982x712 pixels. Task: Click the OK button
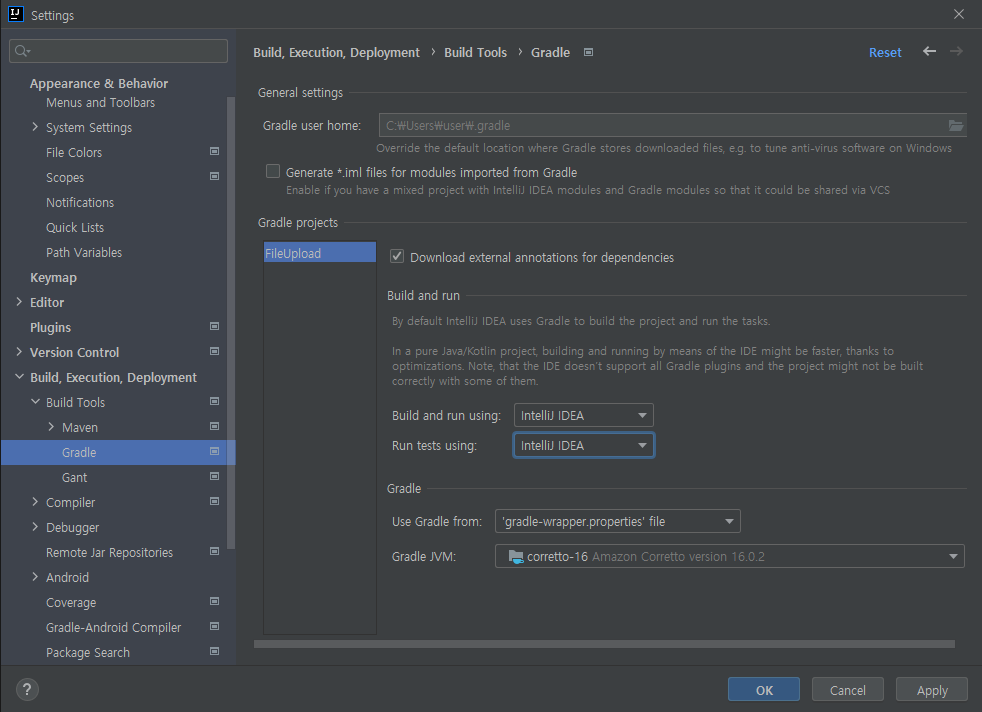click(x=763, y=689)
